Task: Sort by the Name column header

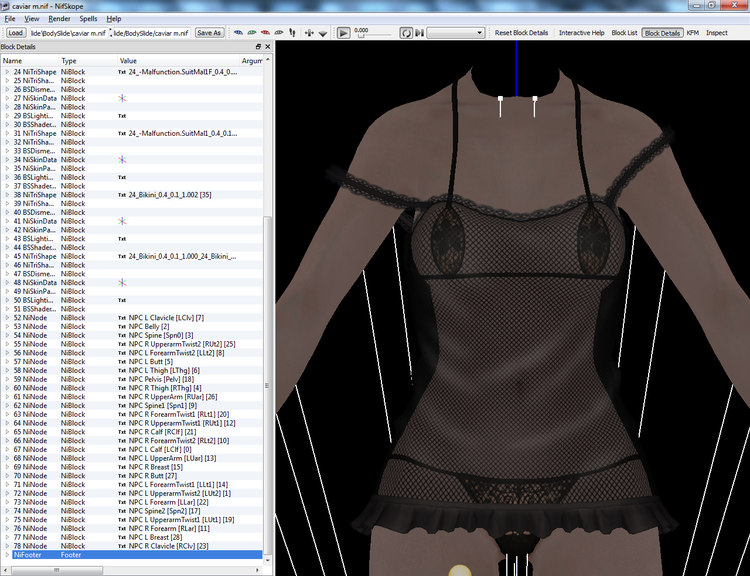Action: point(30,61)
